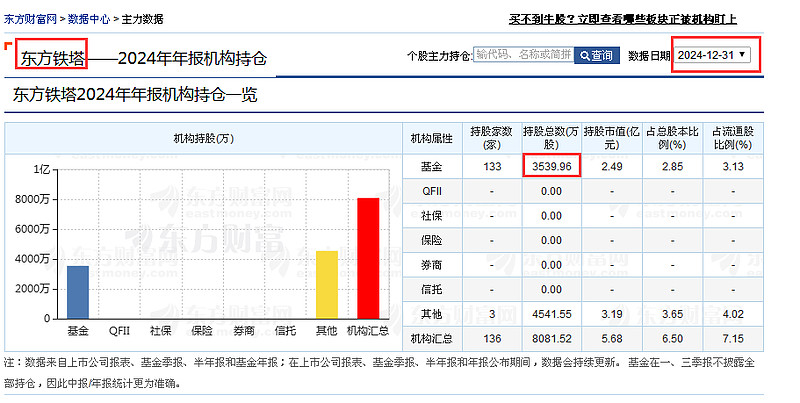Click the 占流通股比例(%) column header
This screenshot has width=800, height=403.
(733, 138)
